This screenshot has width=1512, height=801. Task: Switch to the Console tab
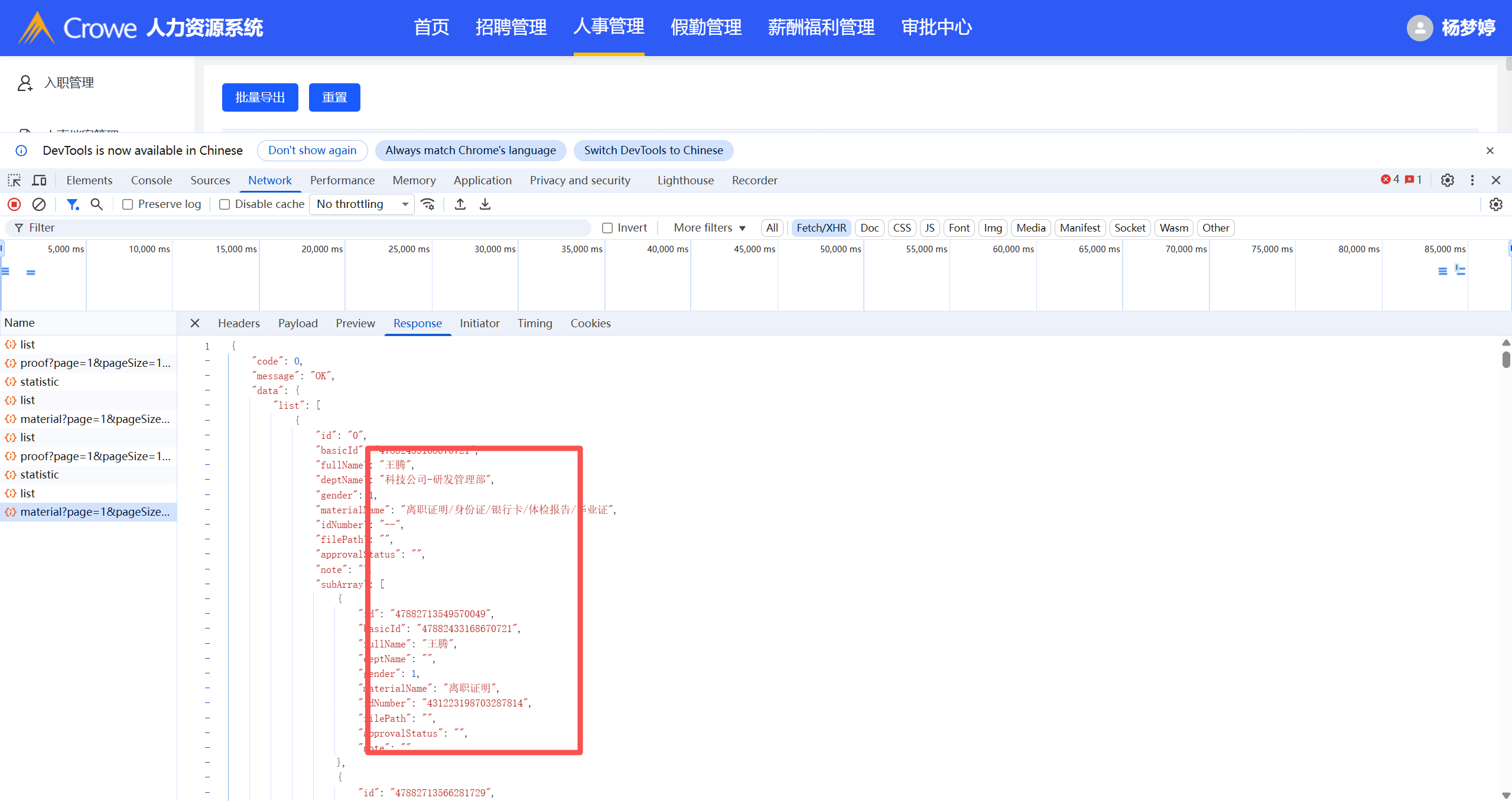(151, 180)
